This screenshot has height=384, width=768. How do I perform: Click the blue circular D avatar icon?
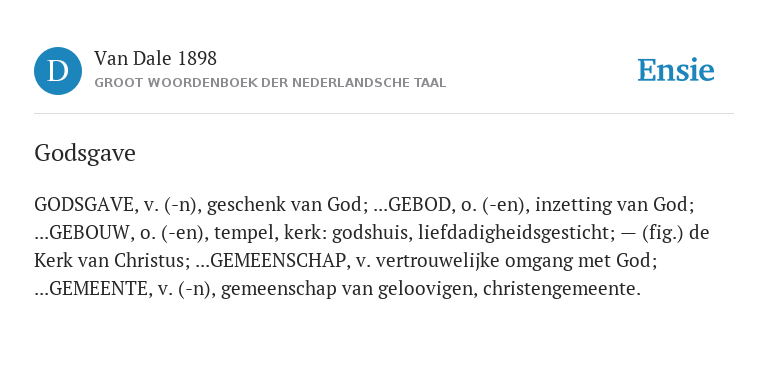tap(58, 71)
